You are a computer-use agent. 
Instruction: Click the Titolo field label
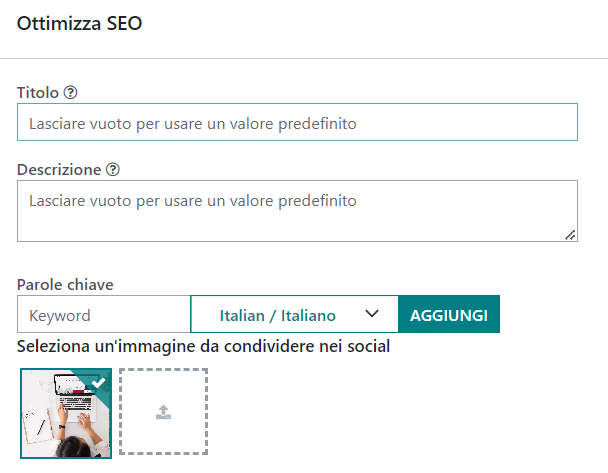38,93
